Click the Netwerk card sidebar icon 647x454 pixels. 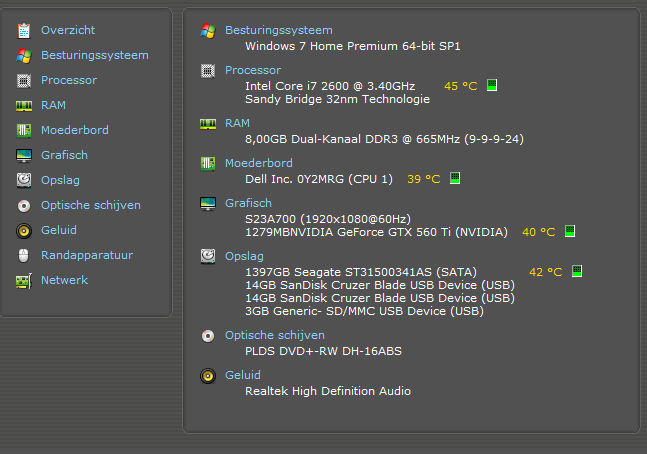(24, 281)
